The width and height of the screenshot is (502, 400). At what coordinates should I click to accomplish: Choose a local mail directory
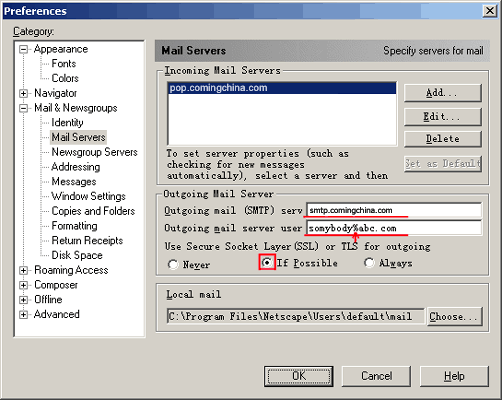[455, 316]
